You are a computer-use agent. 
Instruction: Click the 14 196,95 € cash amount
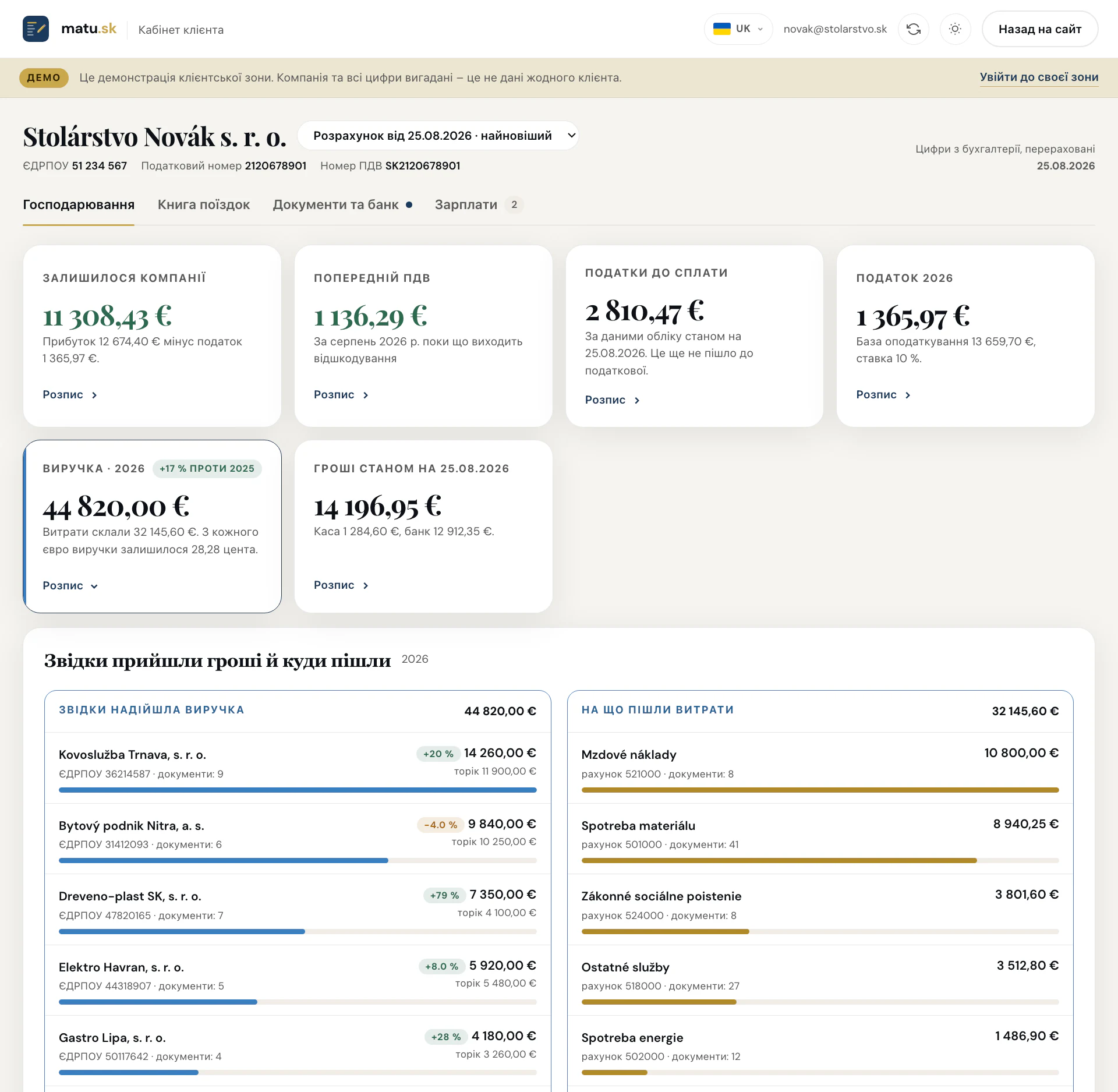[378, 507]
